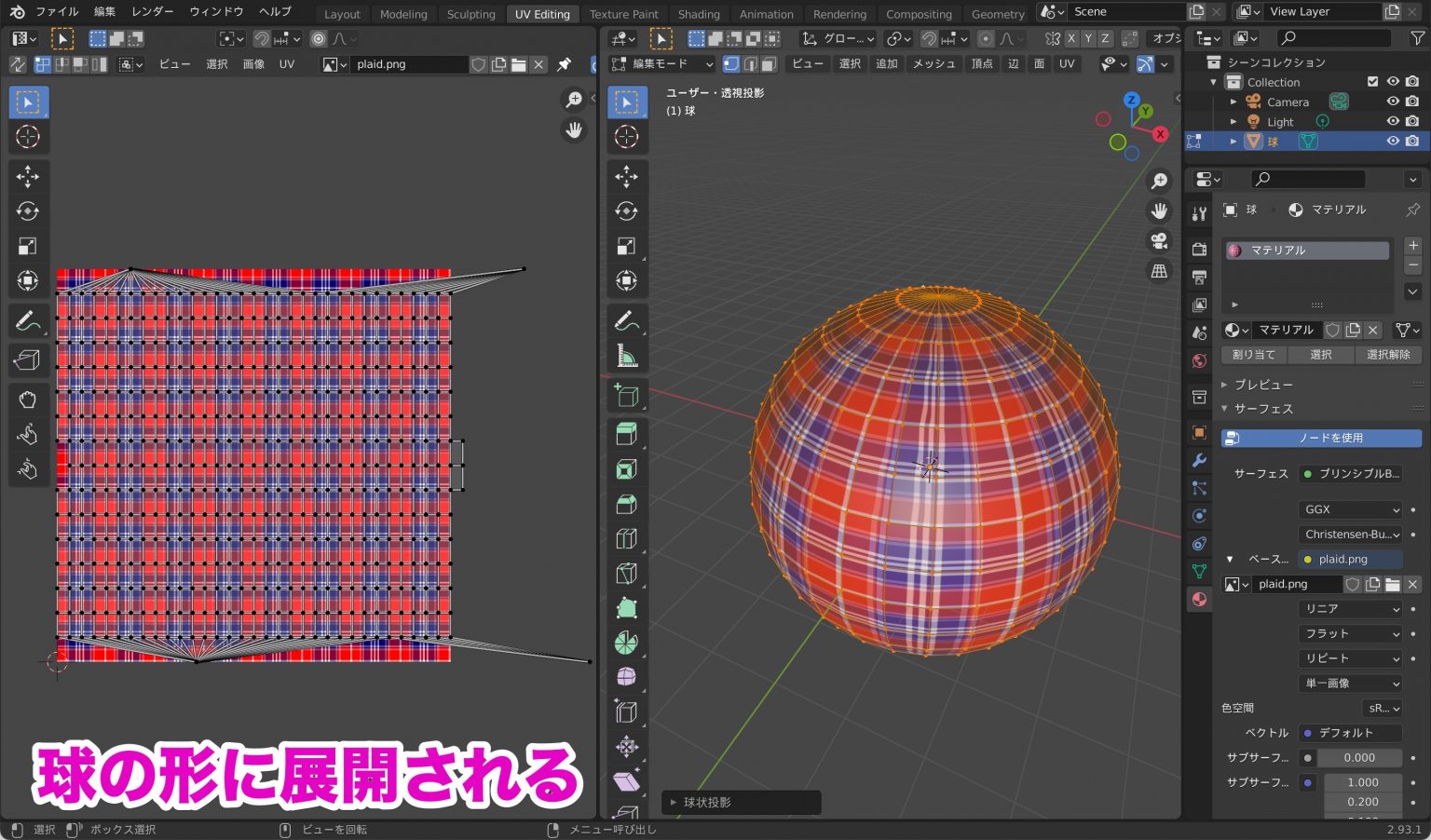Select the Inset Faces tool

pos(627,469)
